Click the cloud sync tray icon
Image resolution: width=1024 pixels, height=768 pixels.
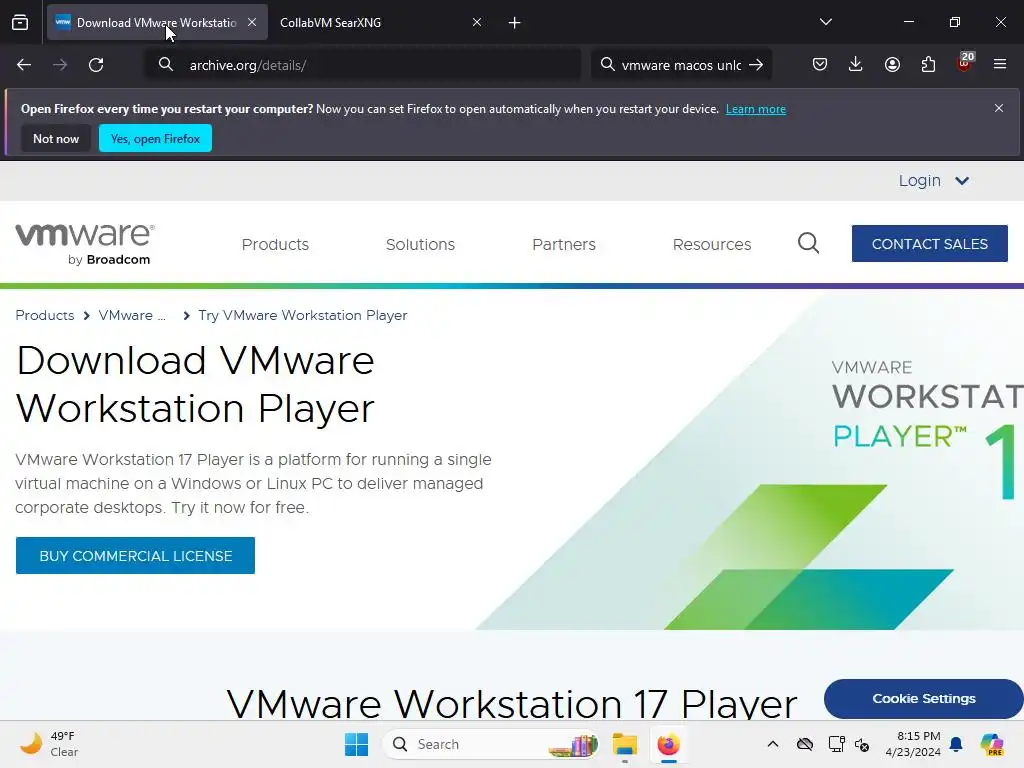click(x=805, y=744)
